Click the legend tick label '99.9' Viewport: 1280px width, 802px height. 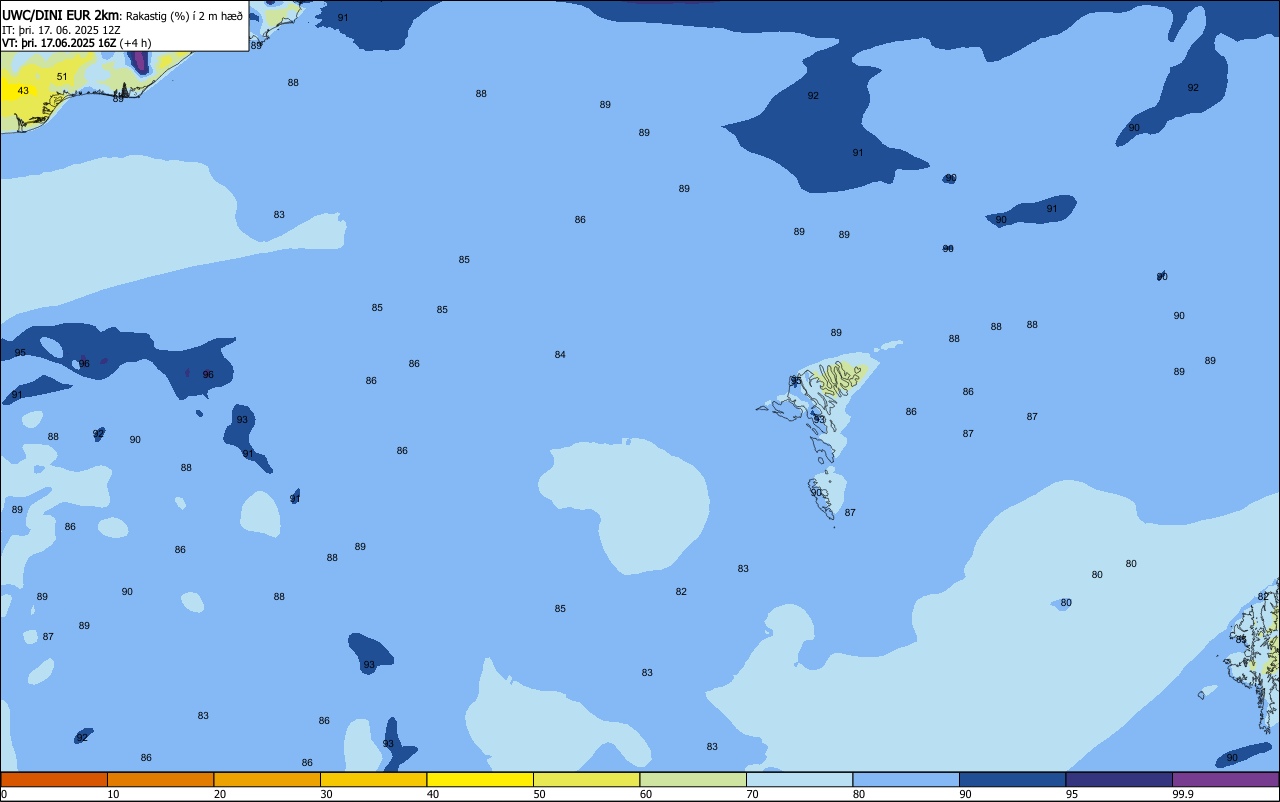(1181, 794)
